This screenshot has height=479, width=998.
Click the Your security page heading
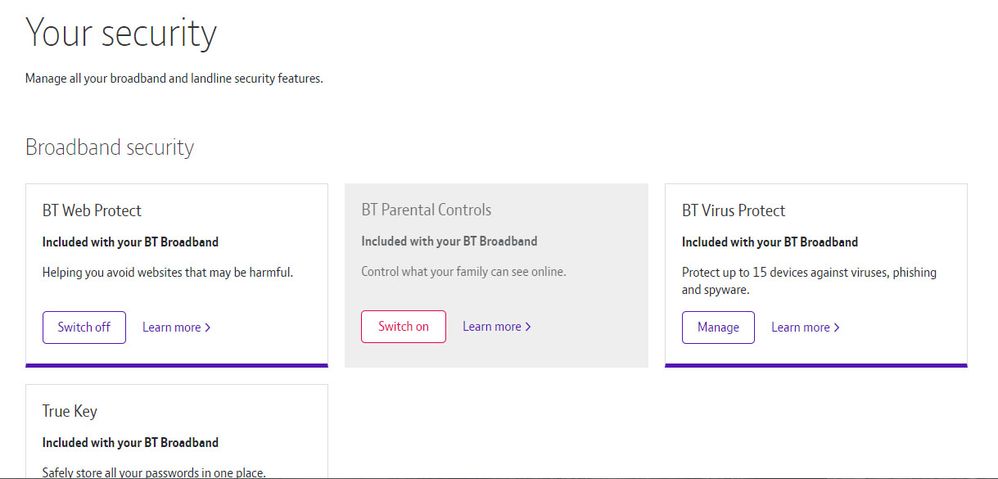(x=121, y=33)
